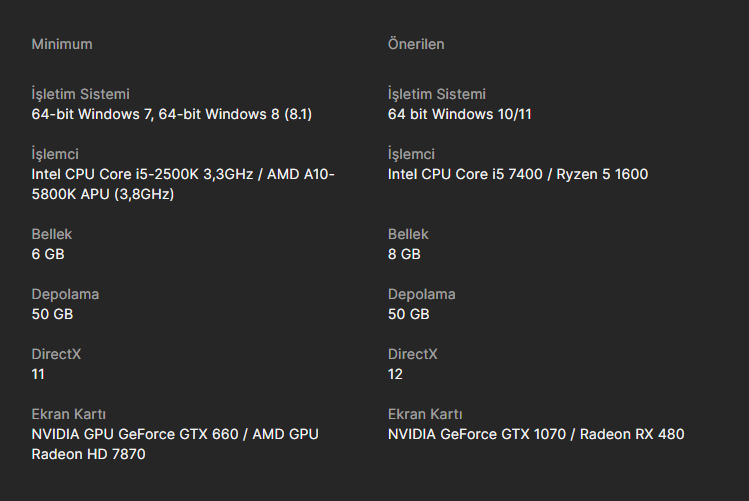Click the İşletim Sistemi label under Minimum
This screenshot has height=501, width=749.
coord(81,94)
